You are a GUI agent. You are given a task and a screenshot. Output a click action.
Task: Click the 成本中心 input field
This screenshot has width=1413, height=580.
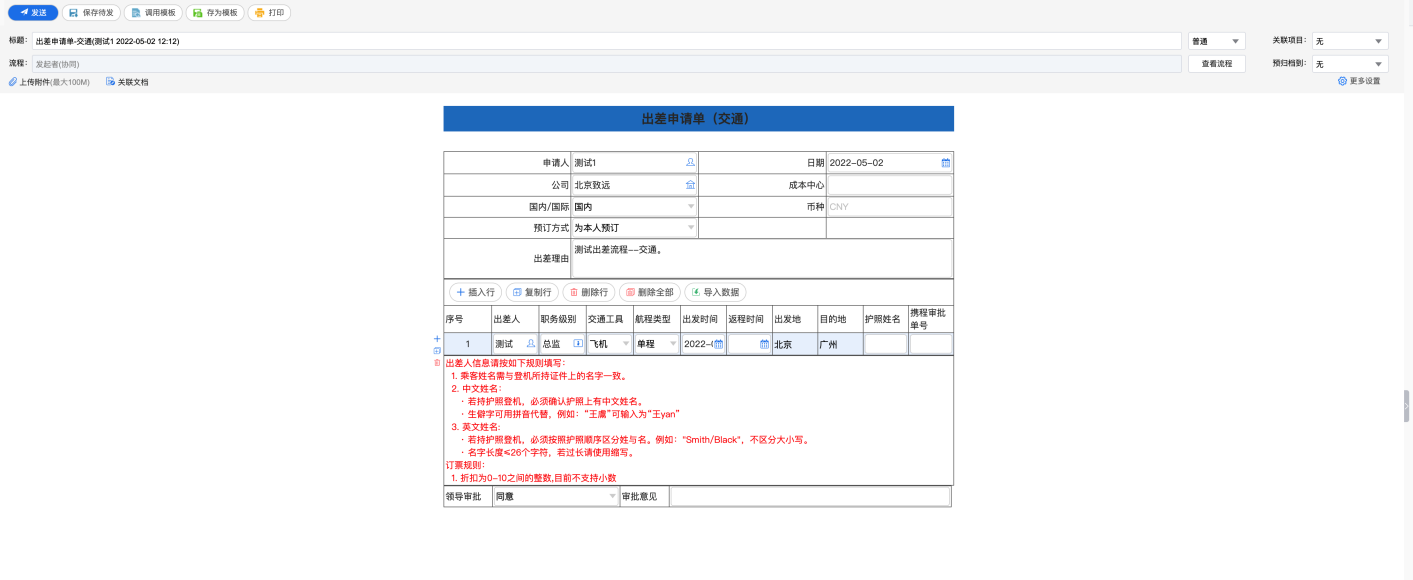click(889, 185)
